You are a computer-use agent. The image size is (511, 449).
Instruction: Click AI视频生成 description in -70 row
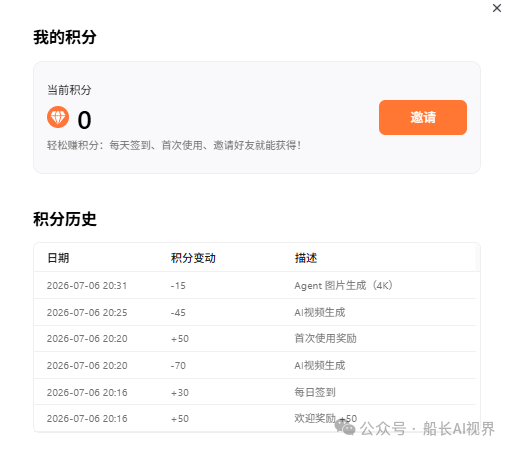320,366
